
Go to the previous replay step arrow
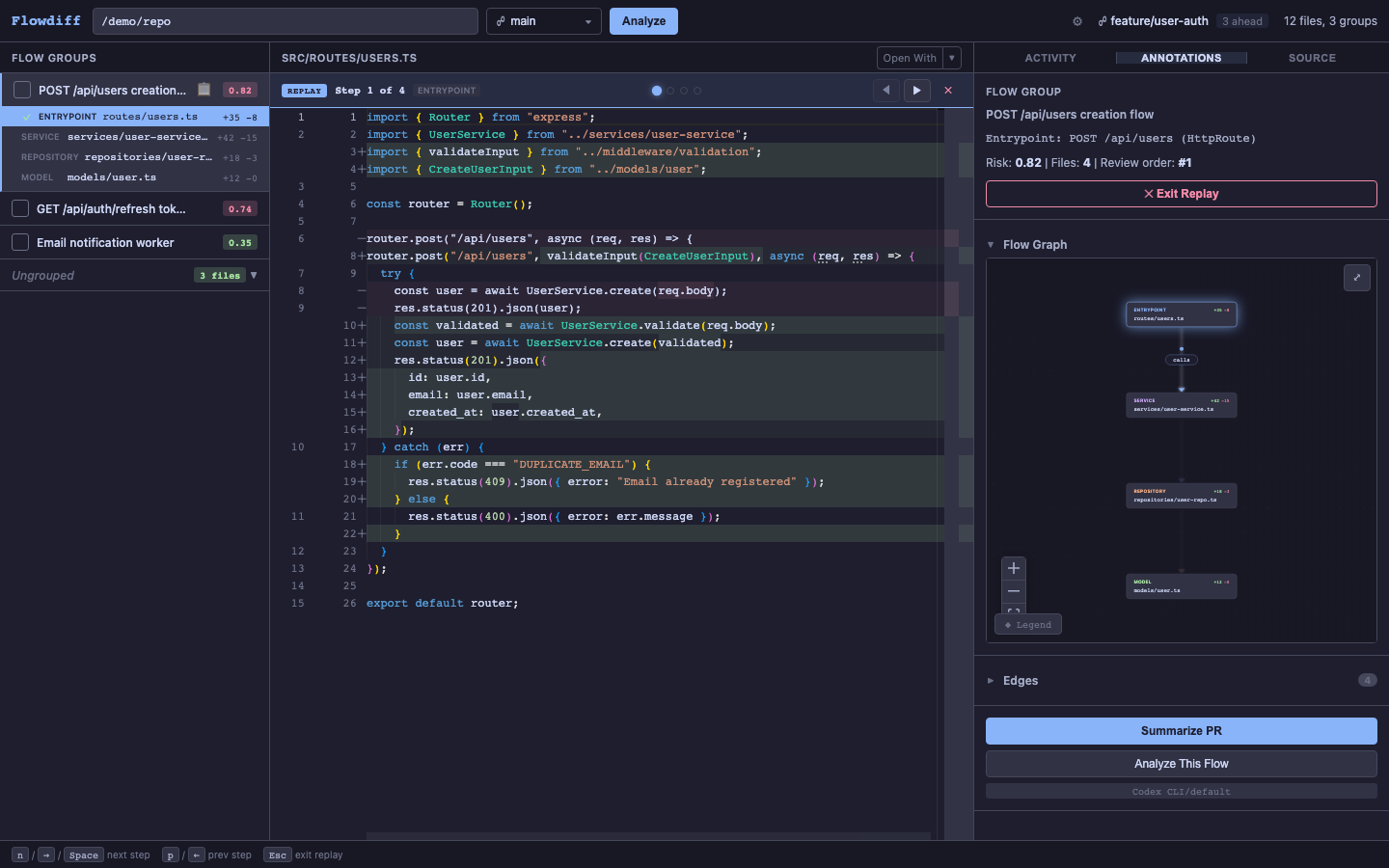pyautogui.click(x=885, y=91)
